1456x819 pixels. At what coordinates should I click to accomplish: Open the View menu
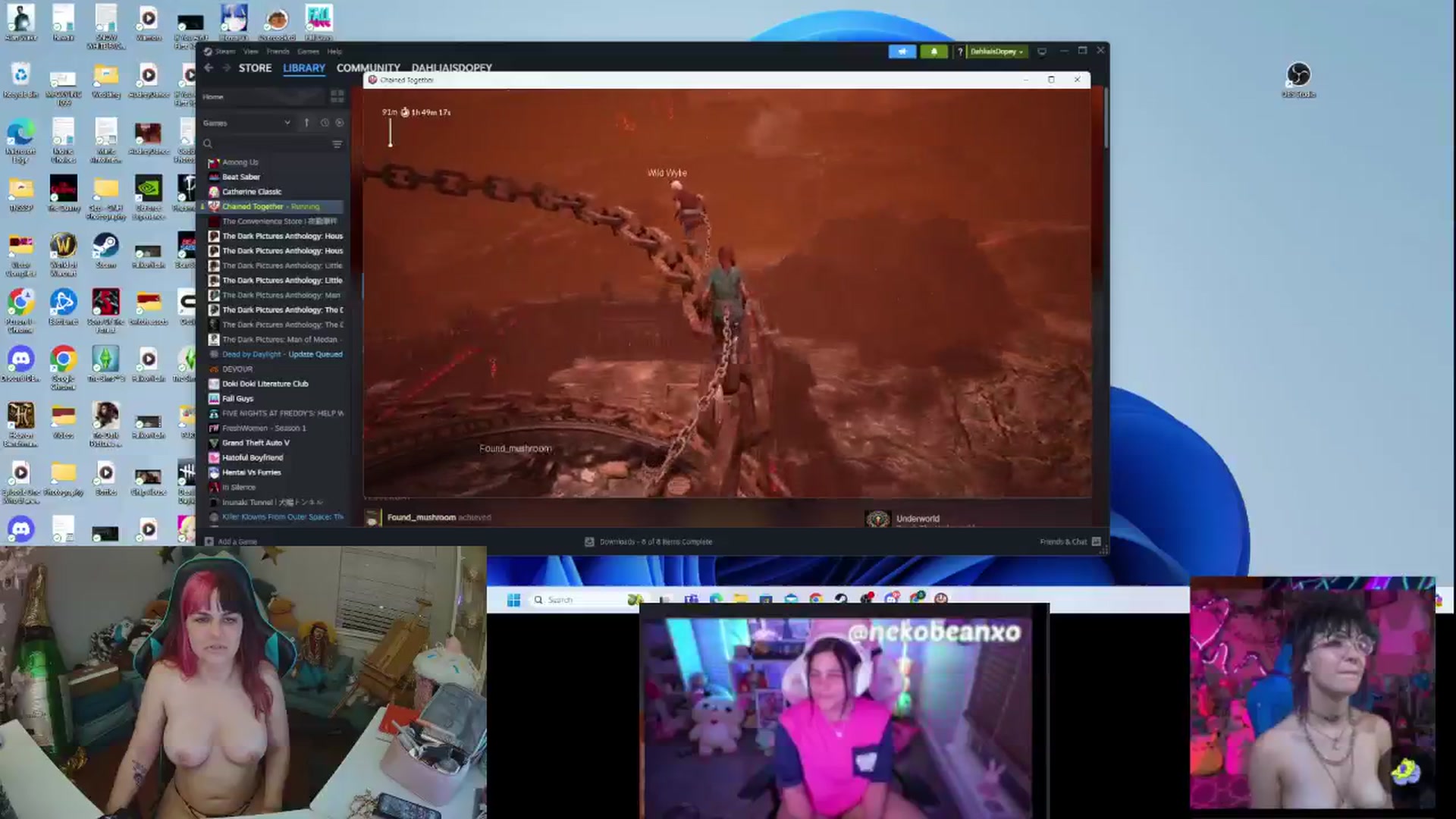[x=251, y=52]
